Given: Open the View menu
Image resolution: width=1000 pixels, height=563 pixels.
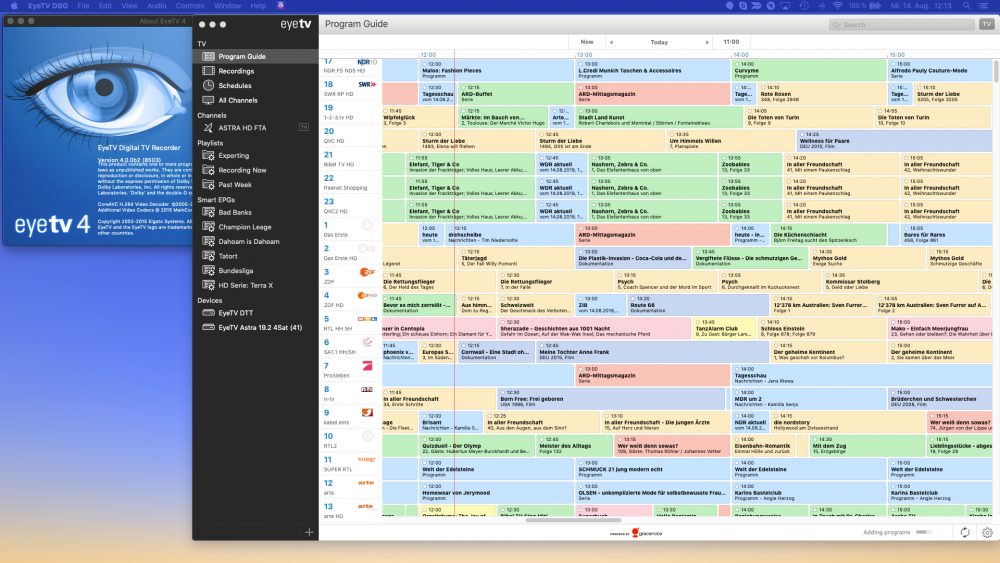Looking at the screenshot, I should click(129, 6).
